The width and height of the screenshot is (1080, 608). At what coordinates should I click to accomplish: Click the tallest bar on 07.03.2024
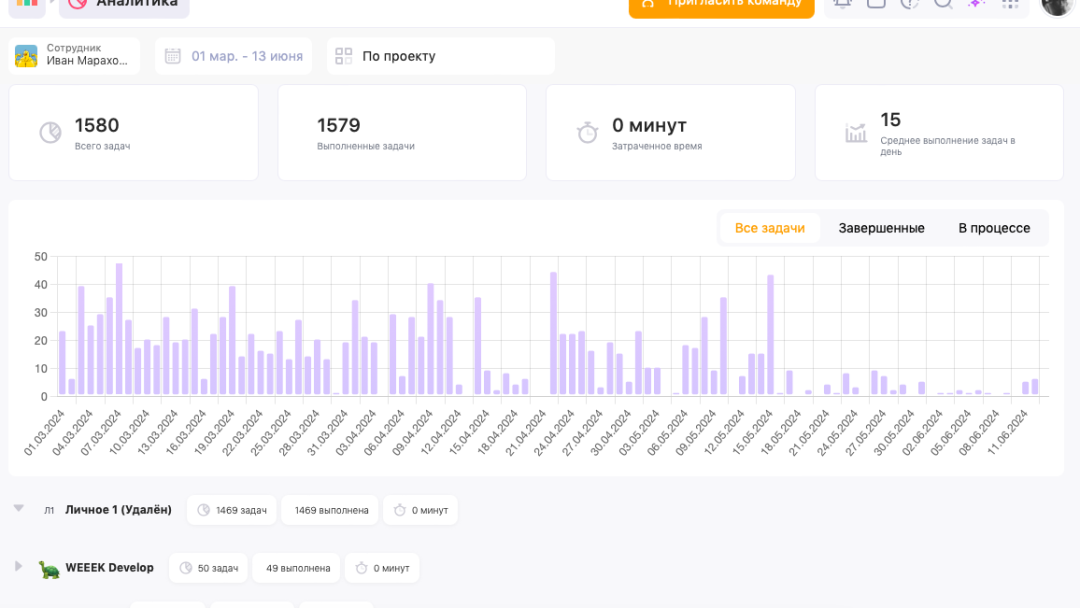[x=119, y=329]
